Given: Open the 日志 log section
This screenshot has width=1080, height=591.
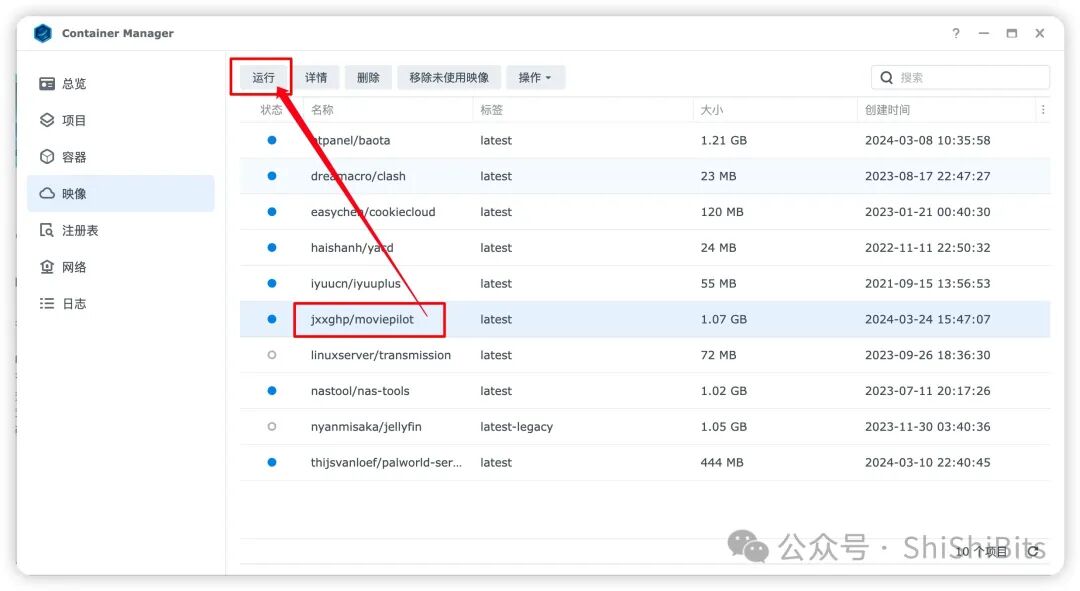Looking at the screenshot, I should pos(121,303).
